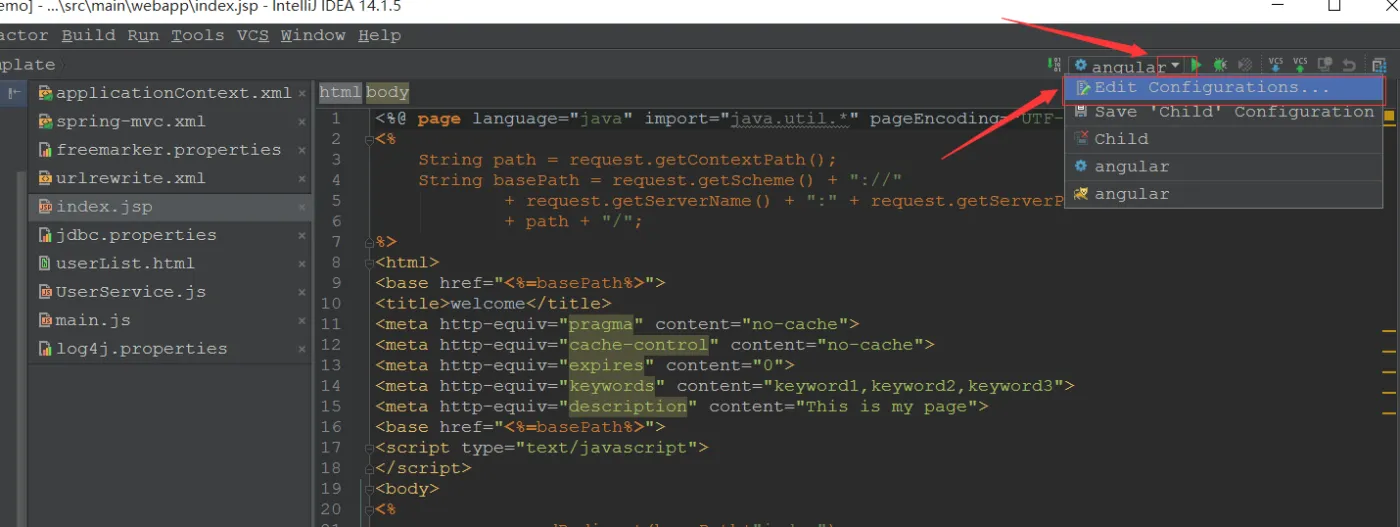
Task: Click the green Run button
Action: [x=1196, y=65]
